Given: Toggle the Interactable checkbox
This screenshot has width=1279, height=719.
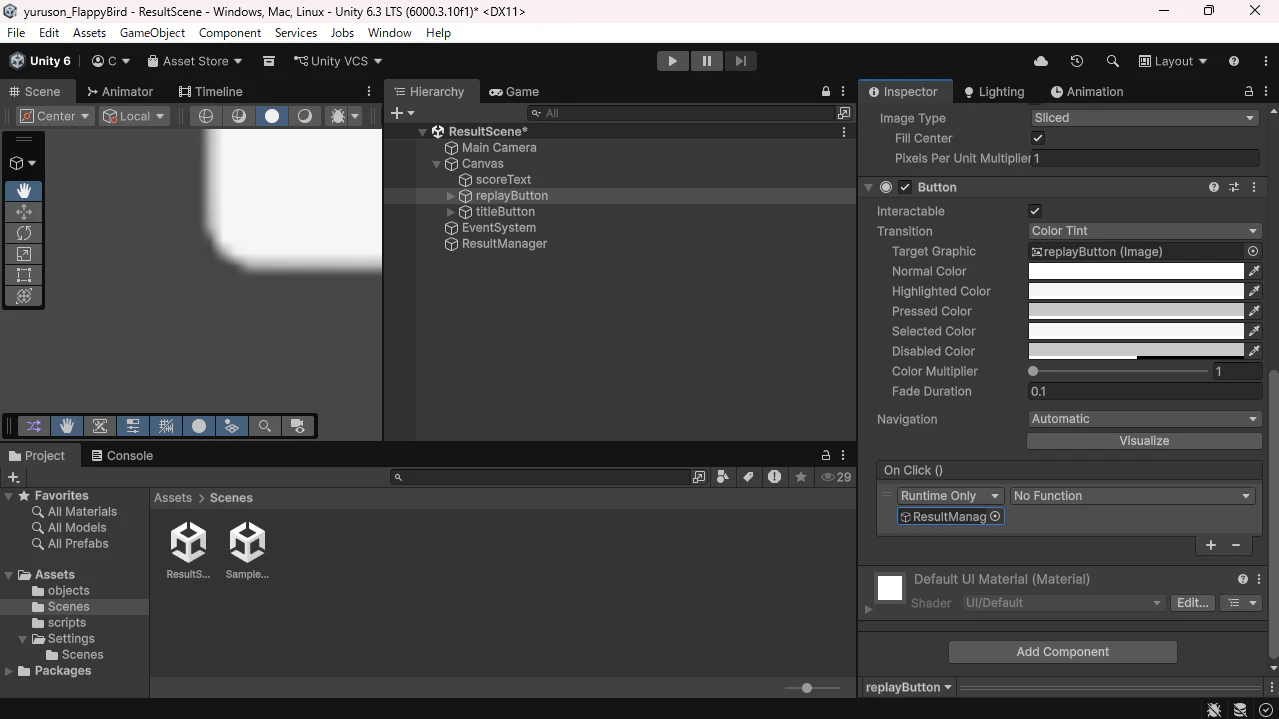Looking at the screenshot, I should pos(1035,211).
